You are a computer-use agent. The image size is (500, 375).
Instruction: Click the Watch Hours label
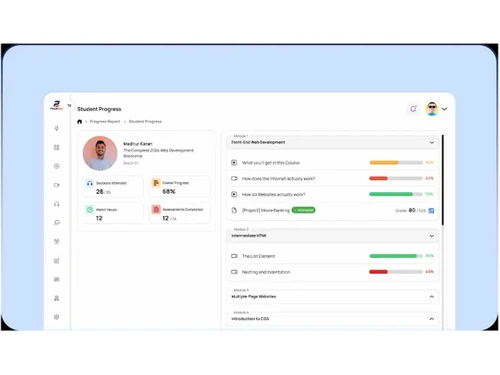click(106, 210)
